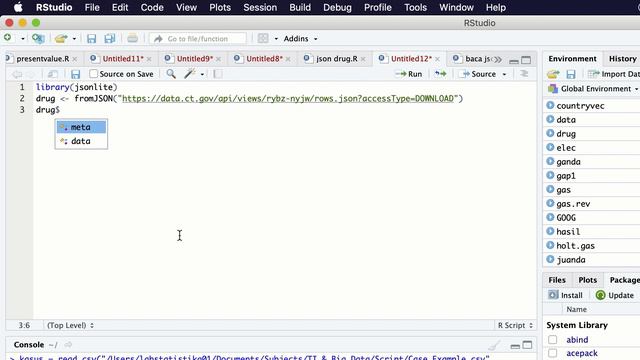Viewport: 640px width, 360px height.
Task: Open the Plots tab
Action: click(587, 280)
